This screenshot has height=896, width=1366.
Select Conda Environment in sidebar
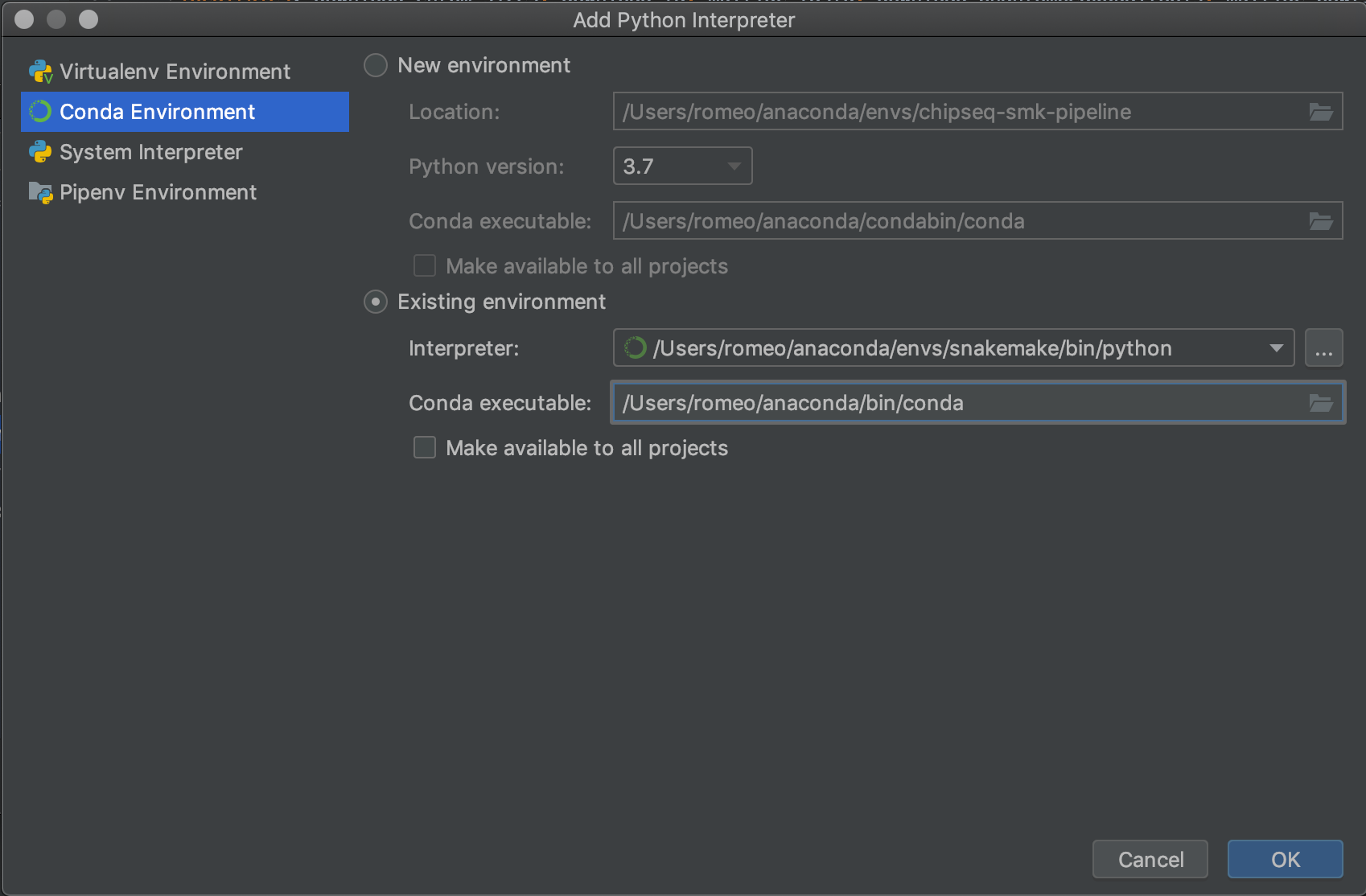185,112
